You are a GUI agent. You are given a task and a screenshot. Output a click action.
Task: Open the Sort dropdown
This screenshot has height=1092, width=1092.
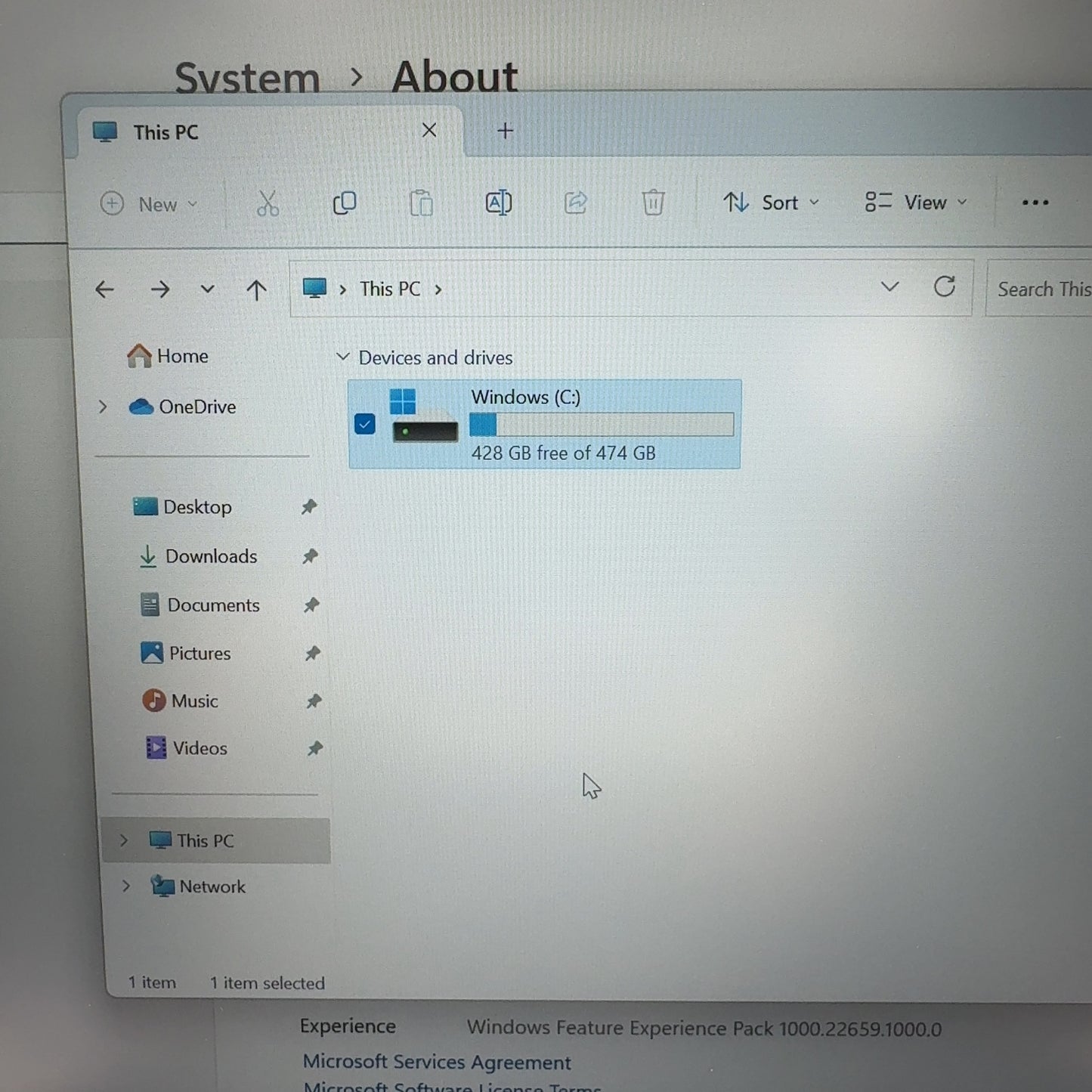(x=772, y=203)
